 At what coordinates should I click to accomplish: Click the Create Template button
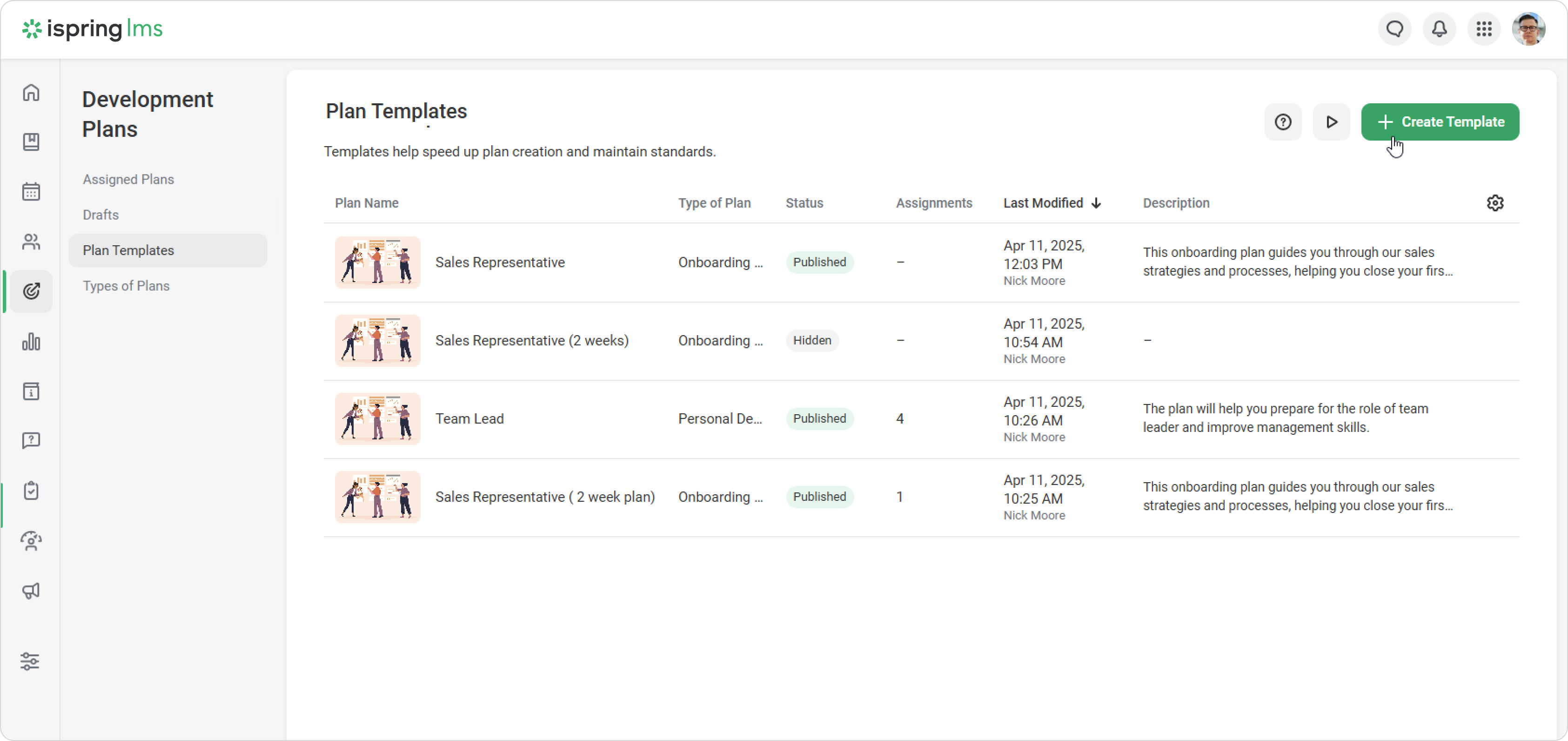1440,122
